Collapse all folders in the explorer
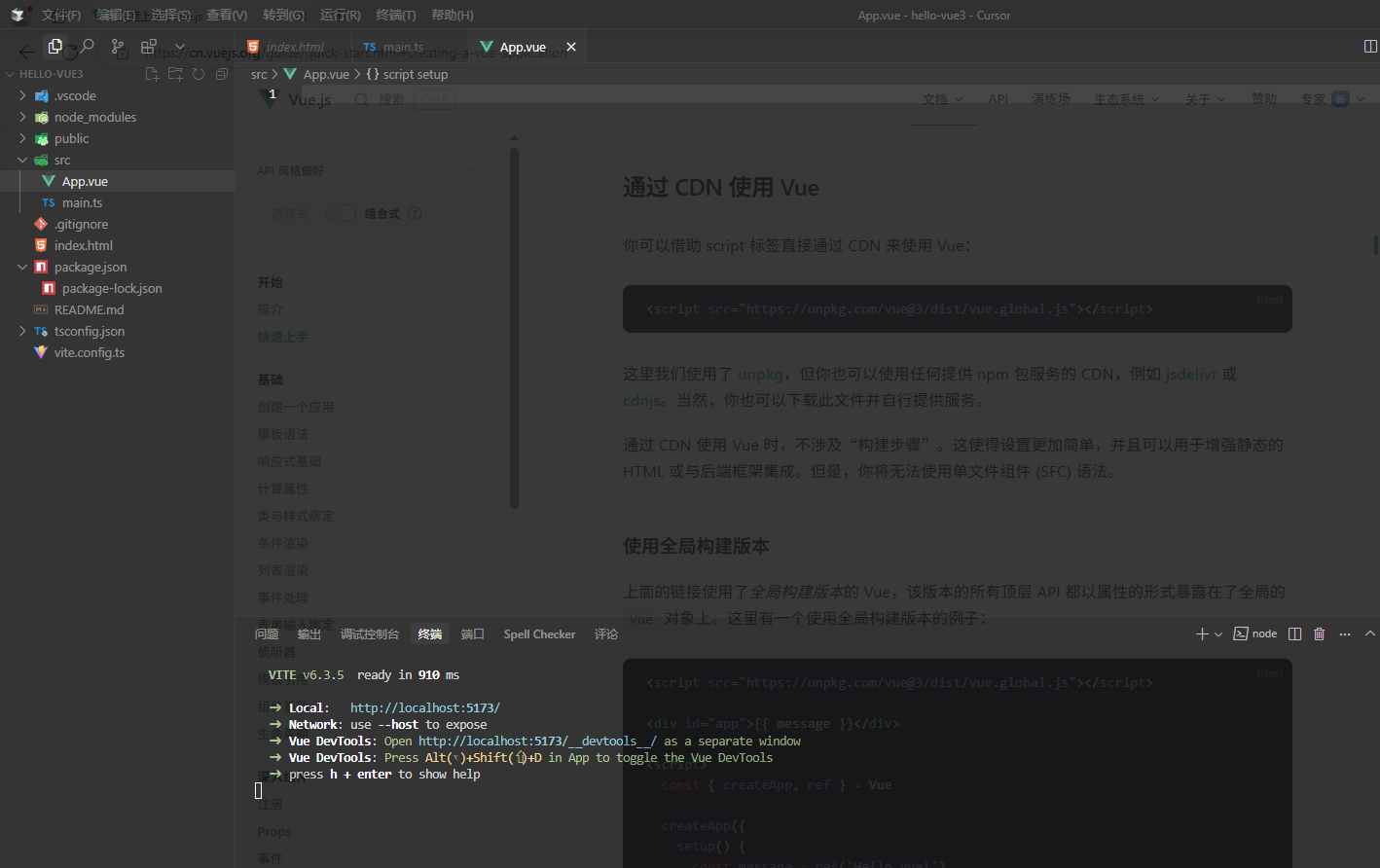1380x868 pixels. point(222,74)
